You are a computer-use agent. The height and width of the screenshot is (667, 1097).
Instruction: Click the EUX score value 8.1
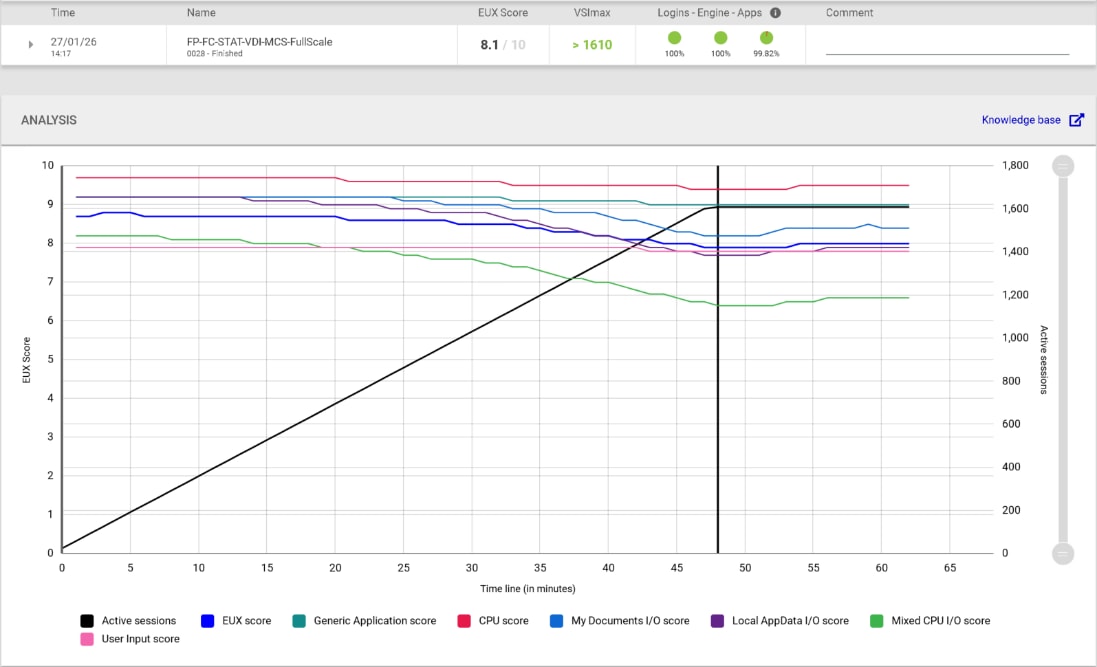(489, 45)
